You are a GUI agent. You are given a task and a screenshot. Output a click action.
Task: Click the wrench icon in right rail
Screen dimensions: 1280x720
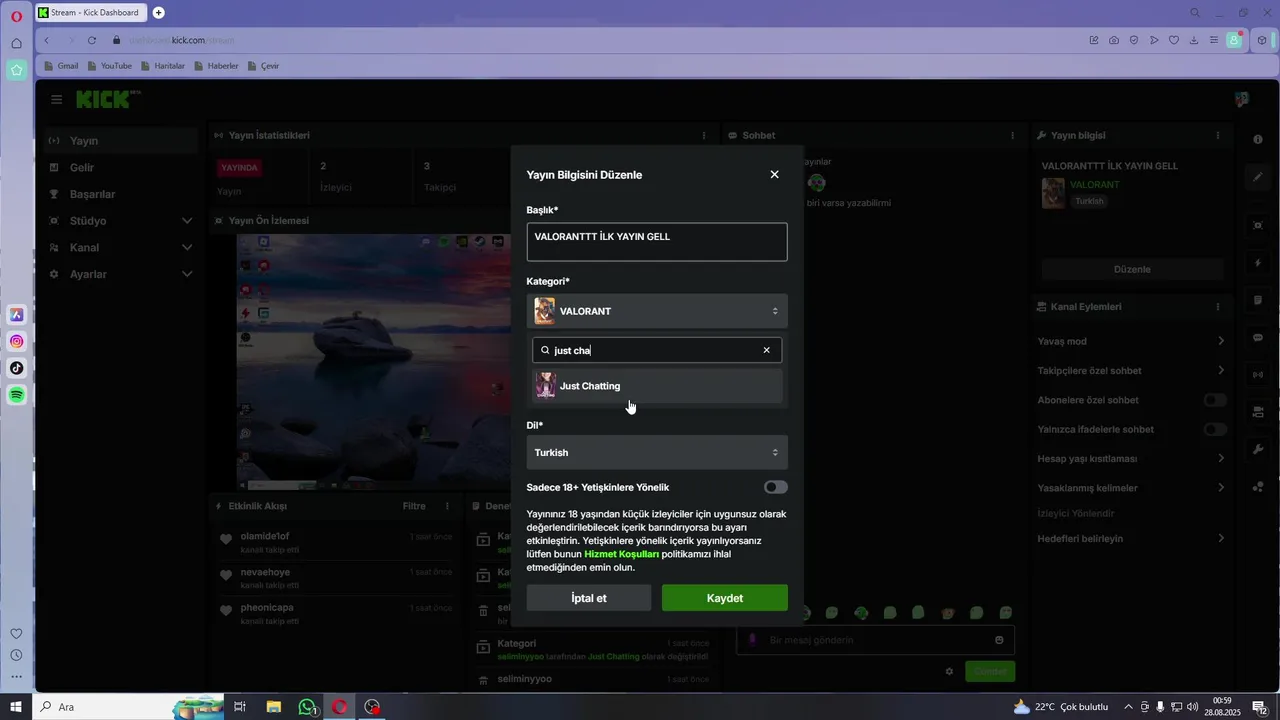1258,450
